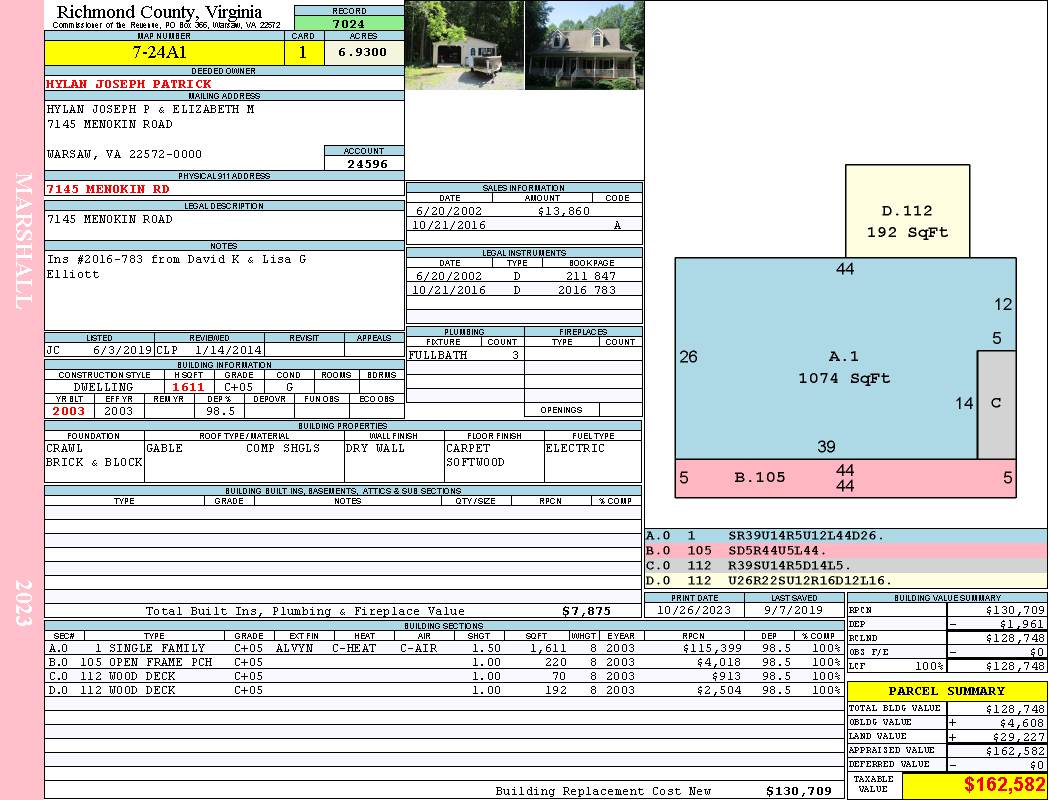The height and width of the screenshot is (800, 1050).
Task: Click building replacement cost new $130,709 at bottom
Action: (x=799, y=791)
